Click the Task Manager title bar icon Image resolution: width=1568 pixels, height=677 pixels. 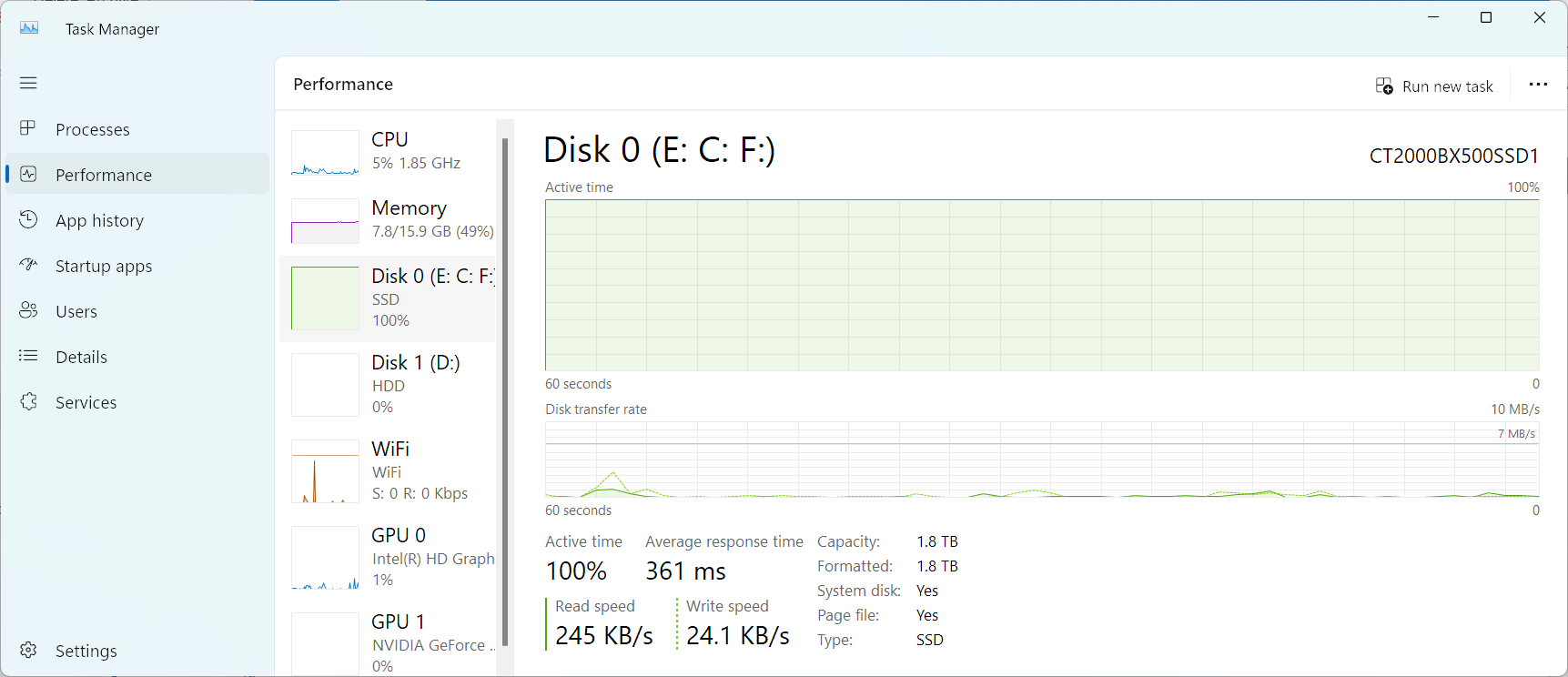pyautogui.click(x=29, y=28)
